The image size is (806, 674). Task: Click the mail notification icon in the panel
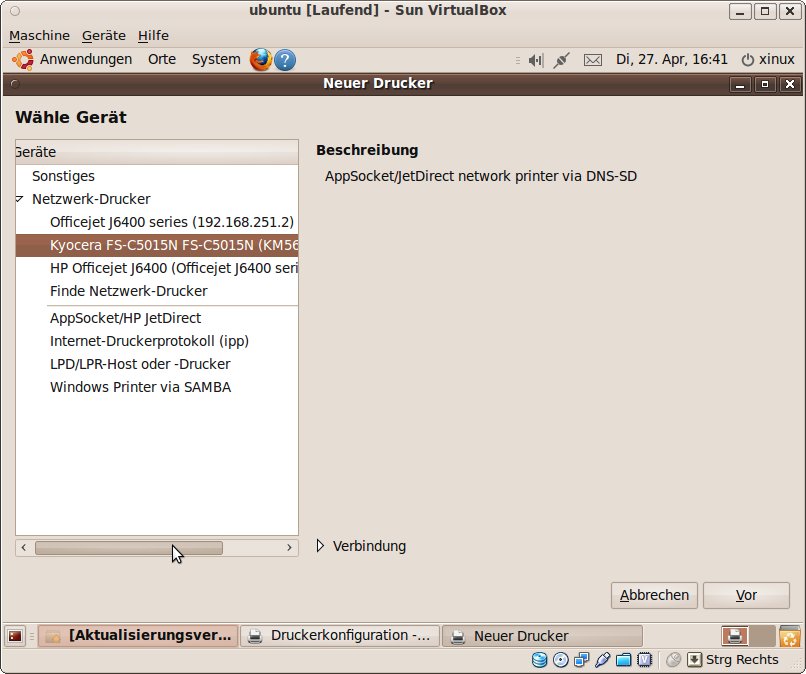point(593,60)
